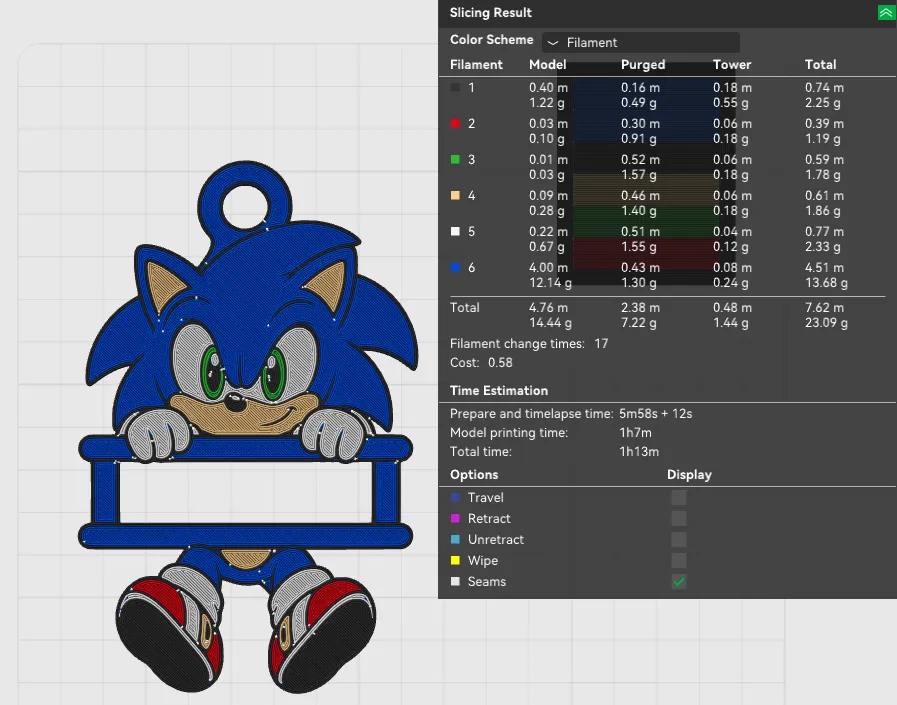Click the Purged column header
The image size is (897, 705).
tap(643, 65)
